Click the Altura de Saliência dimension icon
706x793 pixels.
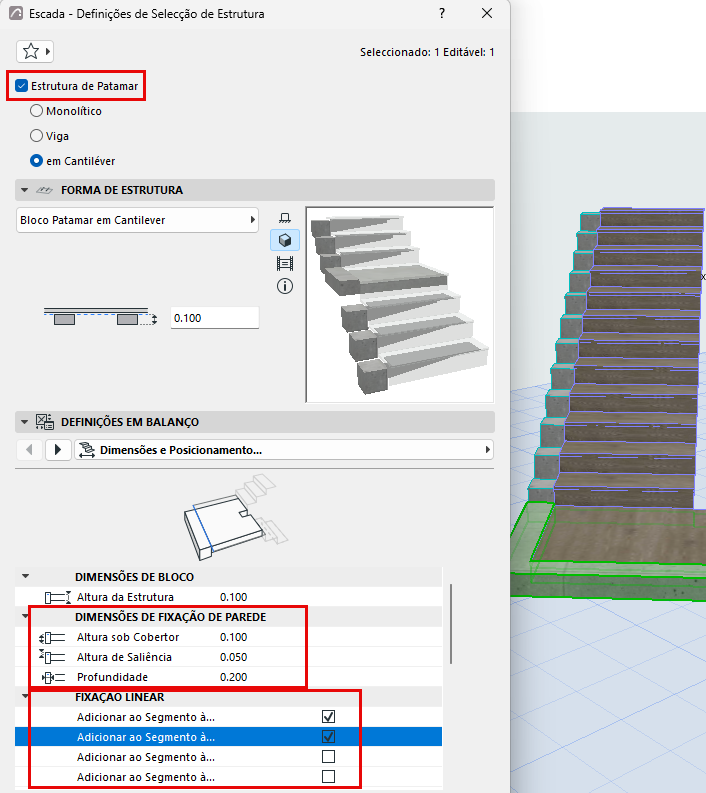click(53, 656)
